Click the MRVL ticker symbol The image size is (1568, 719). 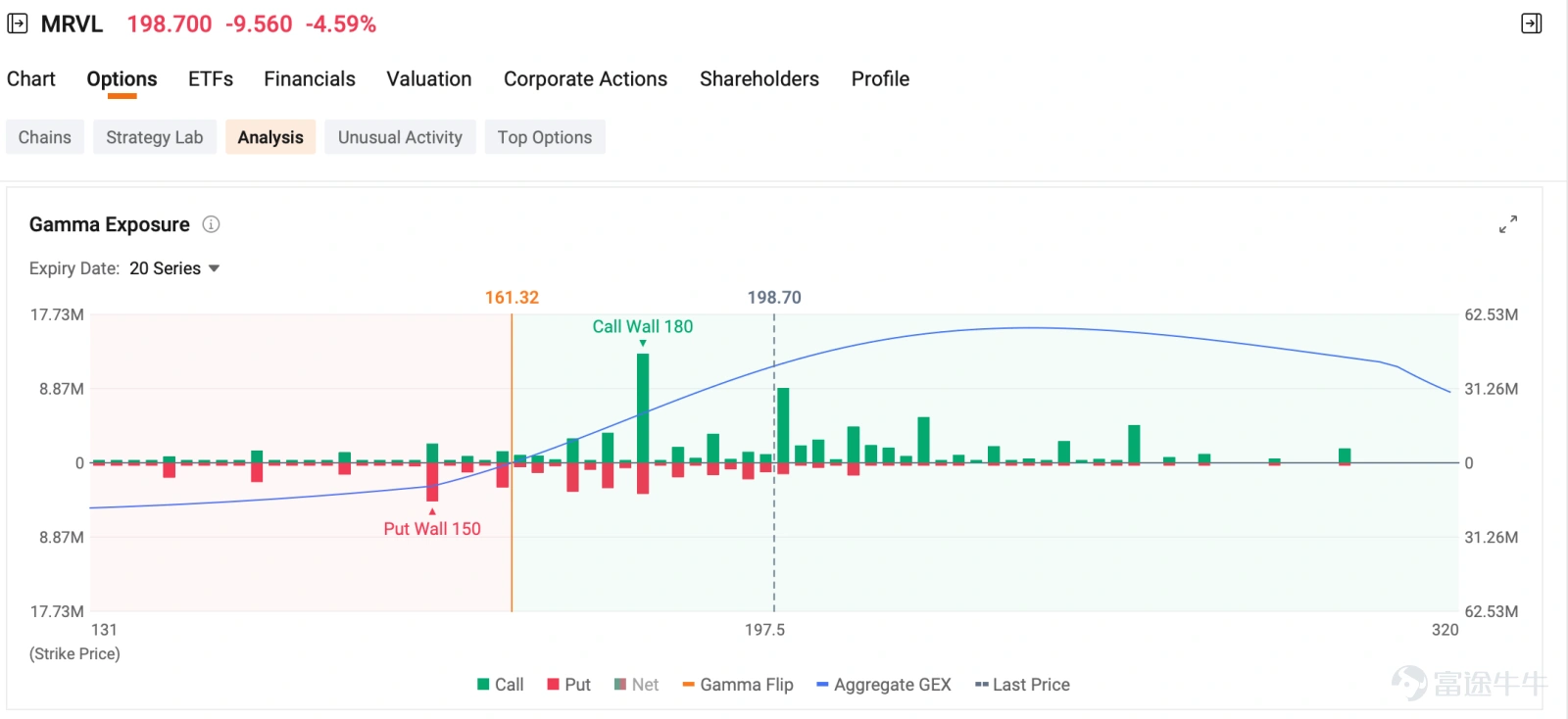72,24
